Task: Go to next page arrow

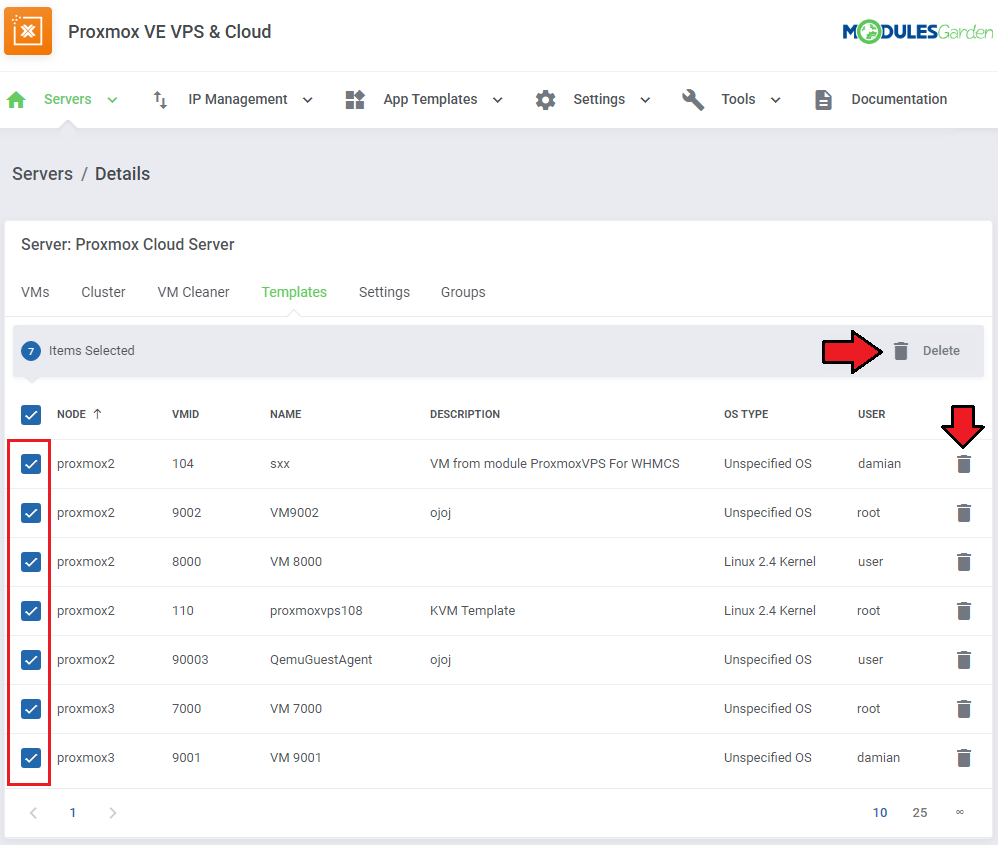Action: (x=113, y=813)
